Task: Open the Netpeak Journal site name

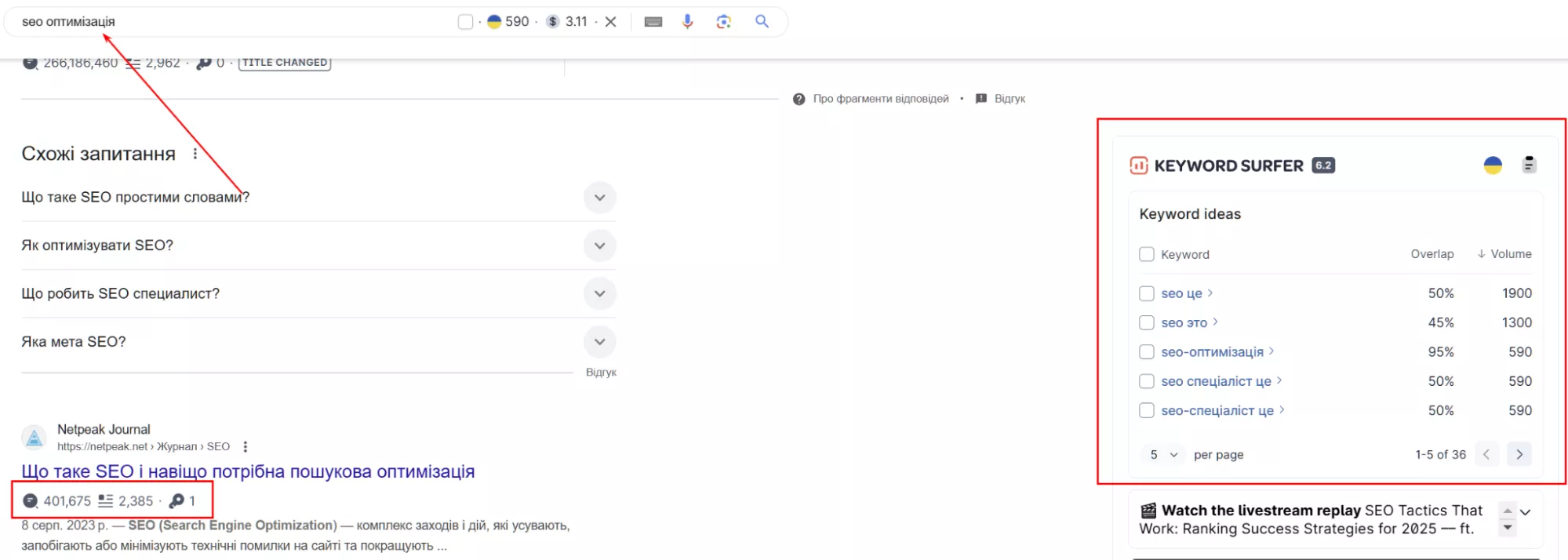Action: pos(104,430)
